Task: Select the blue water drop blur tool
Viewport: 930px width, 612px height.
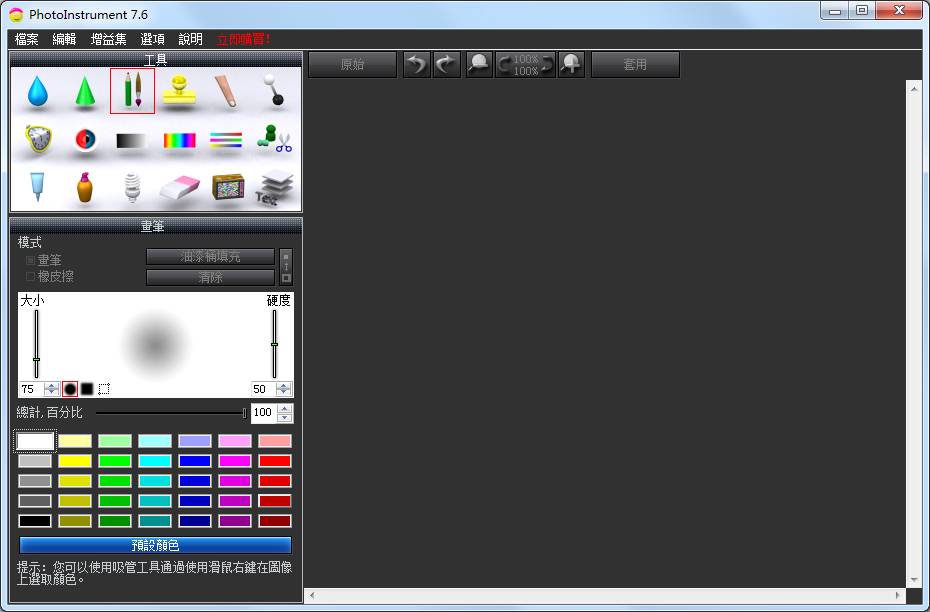Action: point(37,91)
